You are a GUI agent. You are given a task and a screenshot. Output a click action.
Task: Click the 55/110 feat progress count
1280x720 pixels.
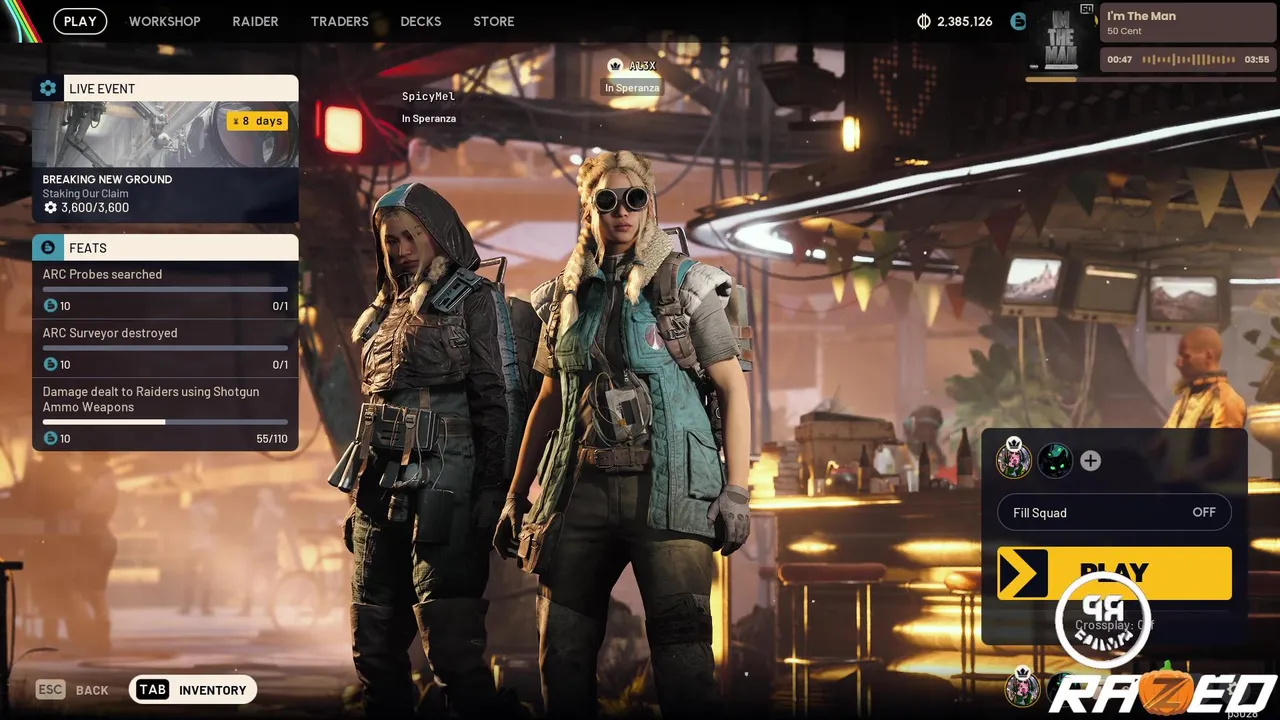(272, 439)
